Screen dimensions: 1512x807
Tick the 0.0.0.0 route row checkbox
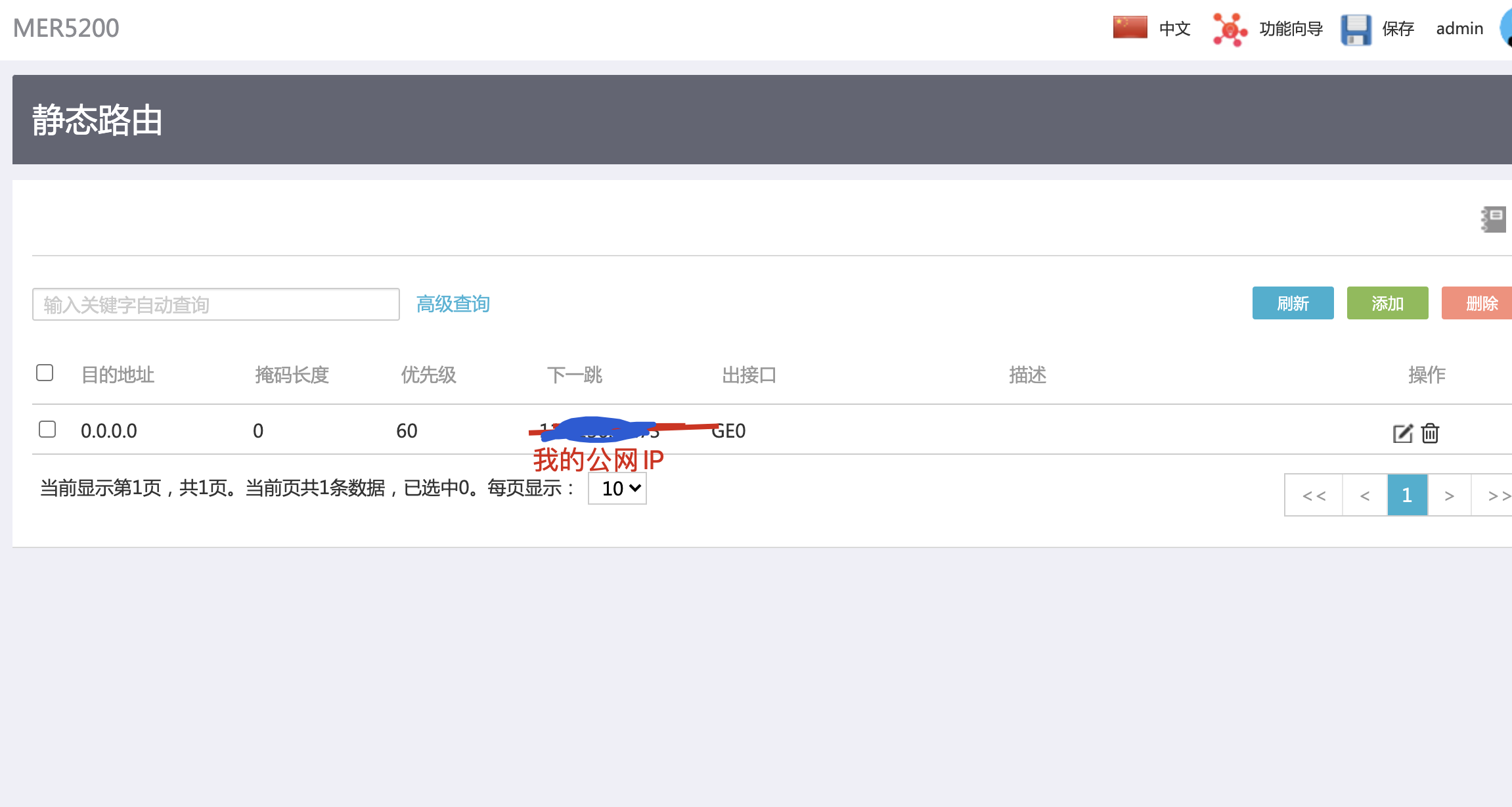(47, 429)
